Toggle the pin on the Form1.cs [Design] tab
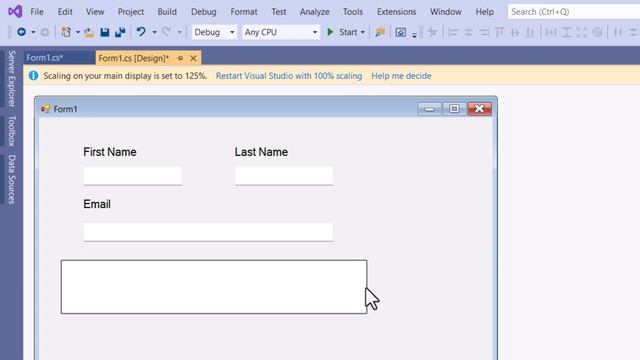 click(180, 58)
